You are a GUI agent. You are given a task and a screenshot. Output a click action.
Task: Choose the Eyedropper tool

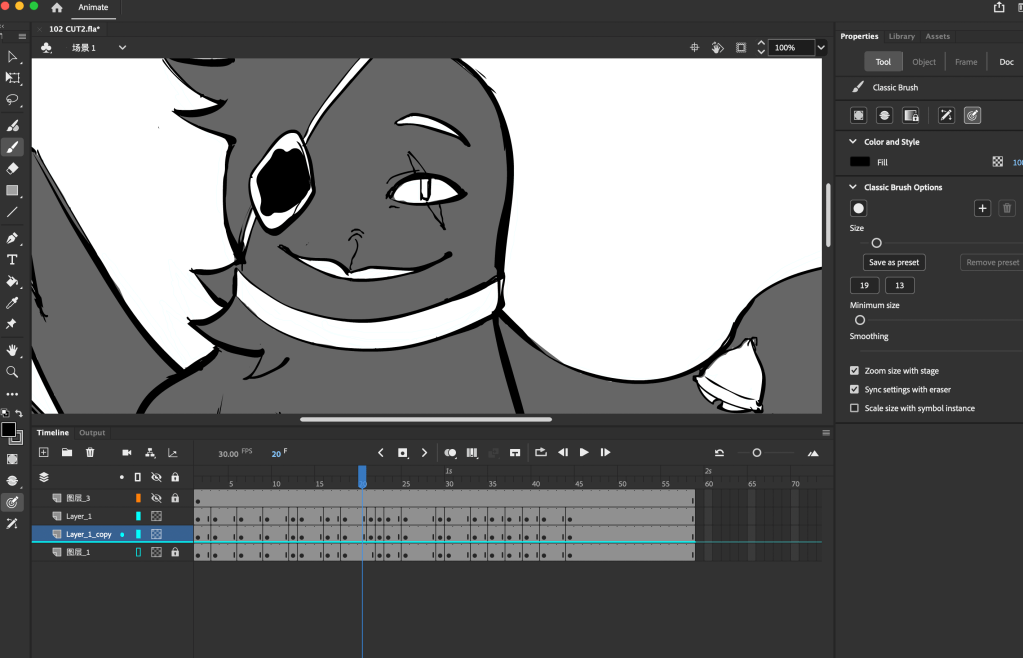point(12,303)
